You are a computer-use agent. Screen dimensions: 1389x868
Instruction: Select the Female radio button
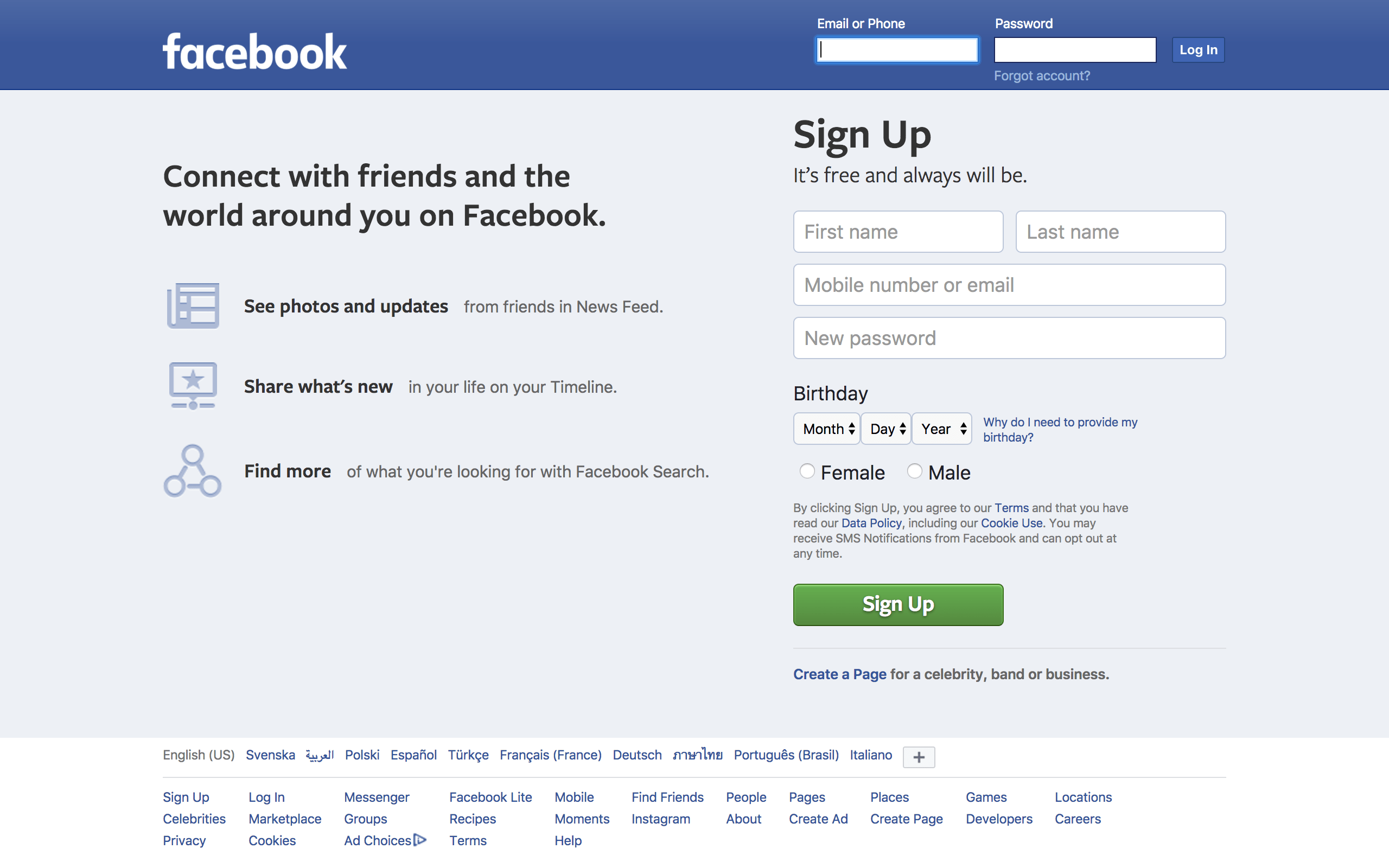point(807,471)
